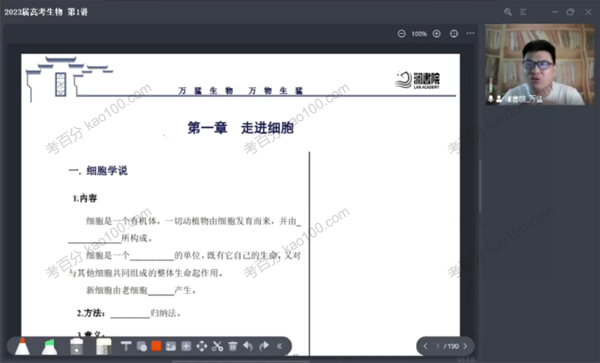Undo the last annotation

248,347
